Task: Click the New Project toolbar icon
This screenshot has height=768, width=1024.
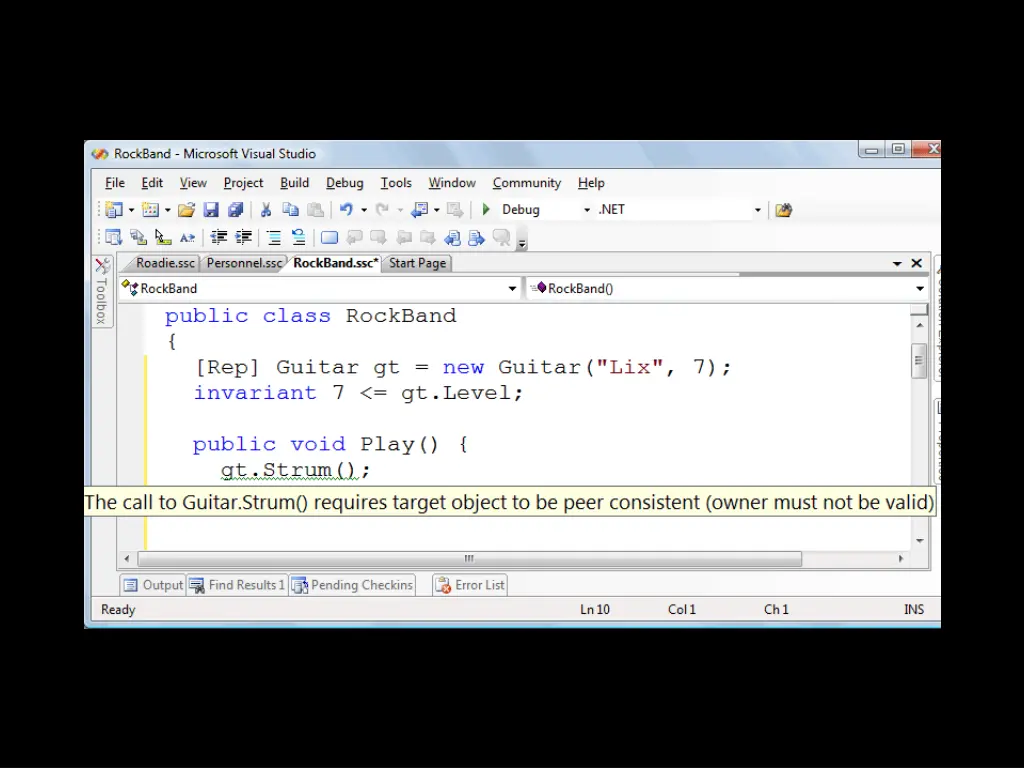Action: point(114,210)
